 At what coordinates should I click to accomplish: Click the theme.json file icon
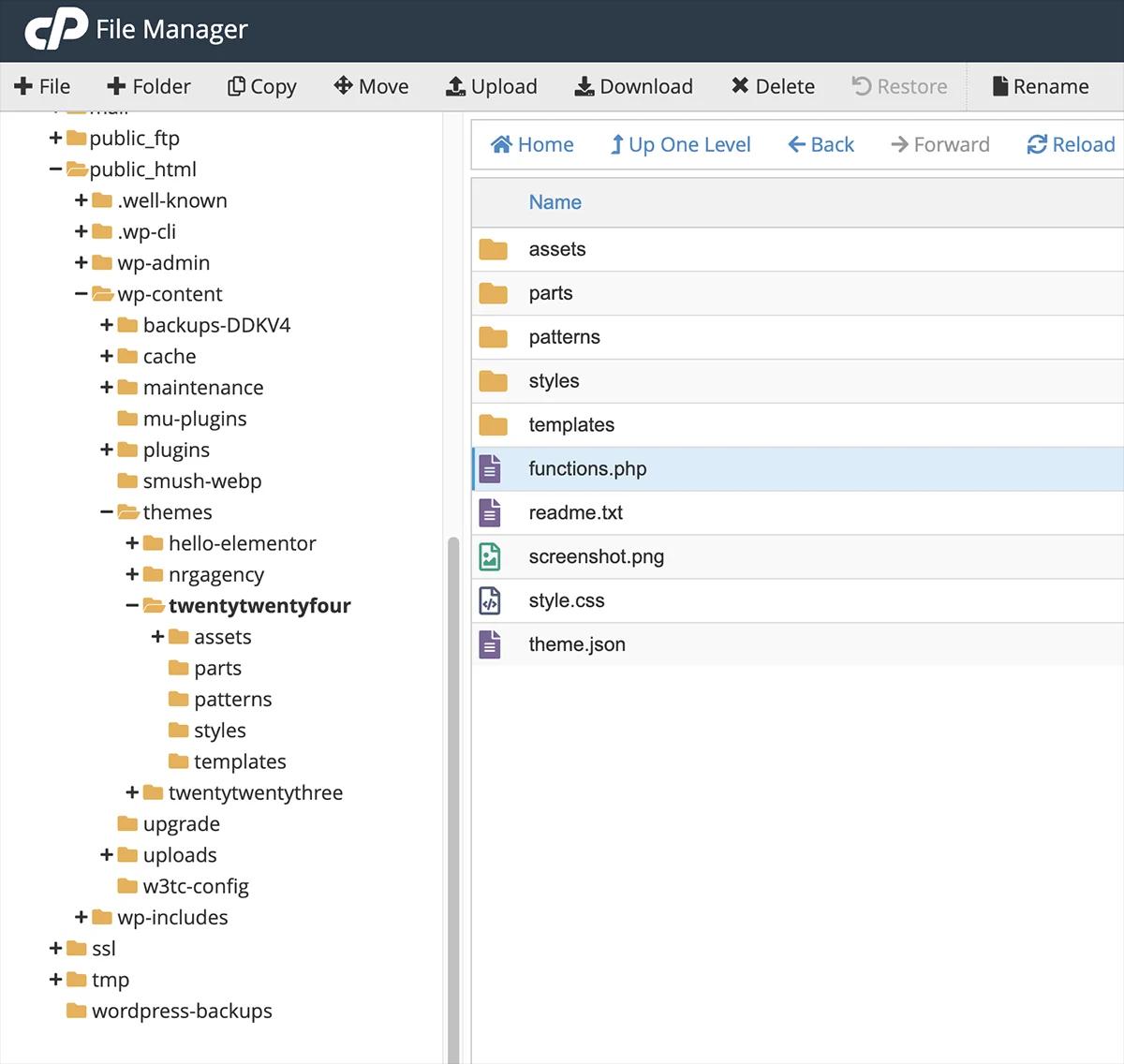pos(490,644)
